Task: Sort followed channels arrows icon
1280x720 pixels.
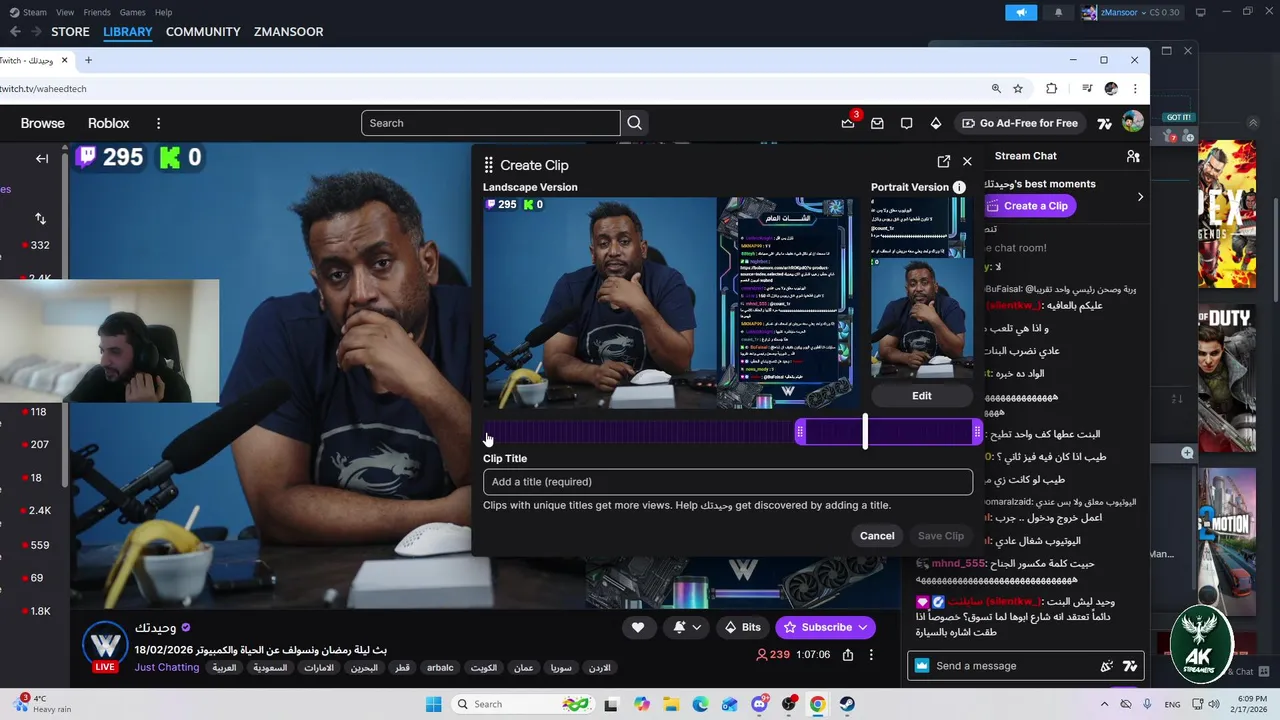Action: click(x=40, y=218)
